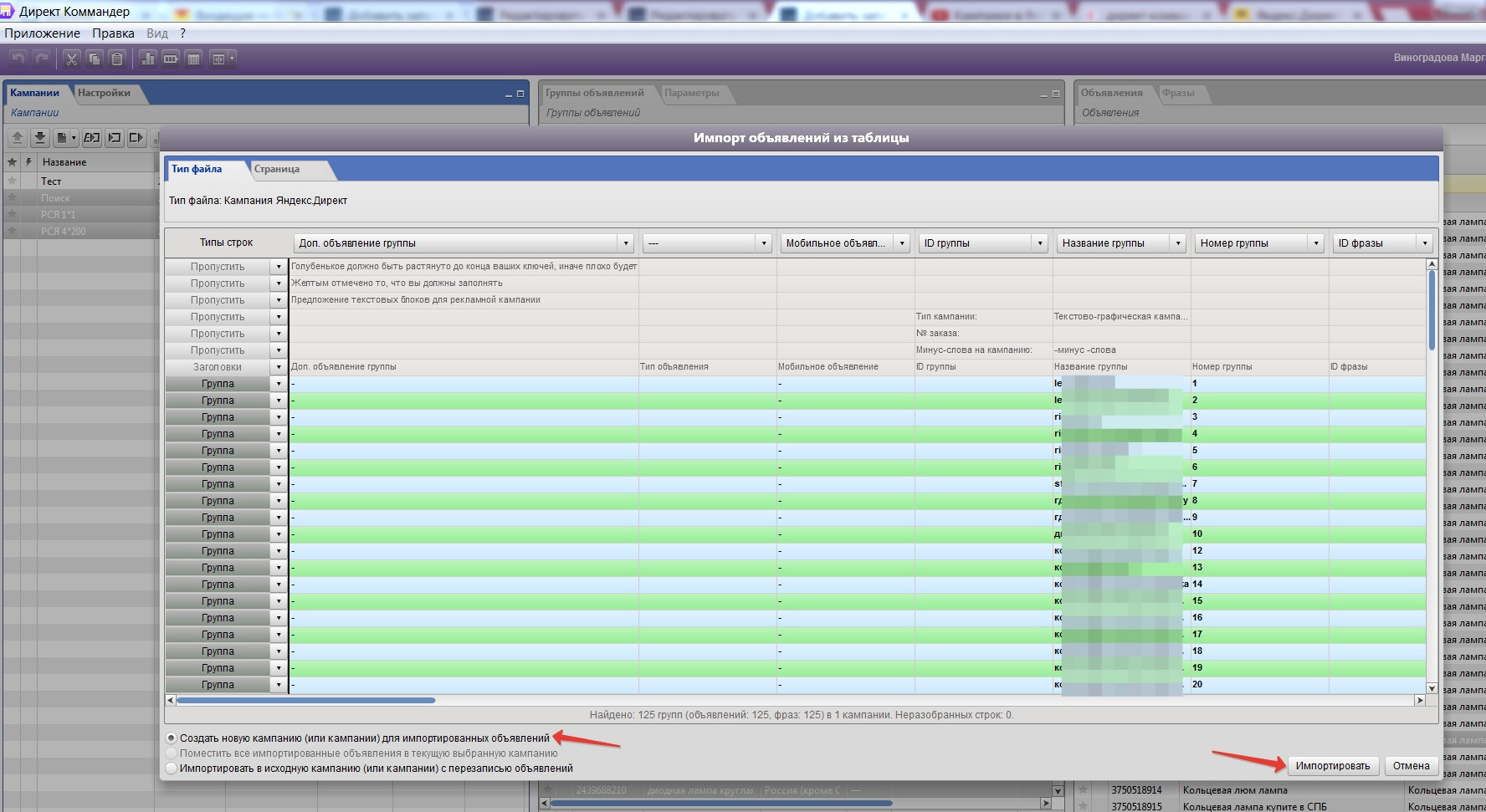Click the import-into-box arrow icon
Screen dimensions: 1486x812
(x=115, y=138)
